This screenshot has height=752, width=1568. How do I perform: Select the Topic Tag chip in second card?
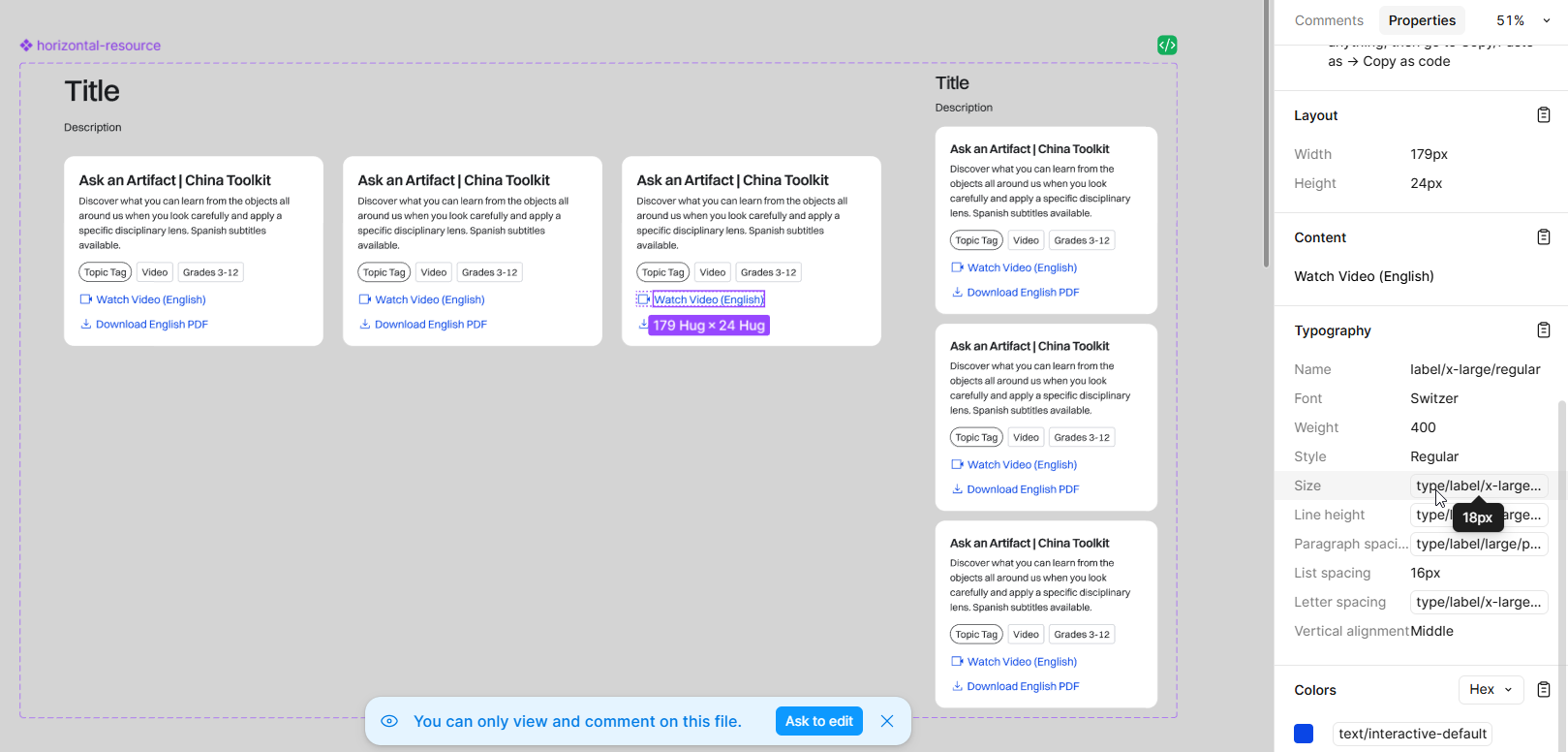click(384, 272)
